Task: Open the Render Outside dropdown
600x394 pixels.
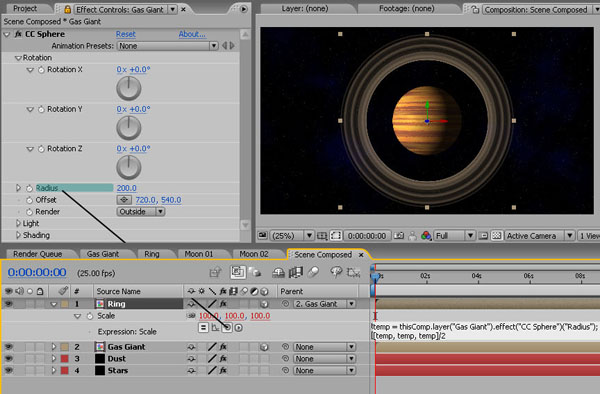Action: click(141, 212)
